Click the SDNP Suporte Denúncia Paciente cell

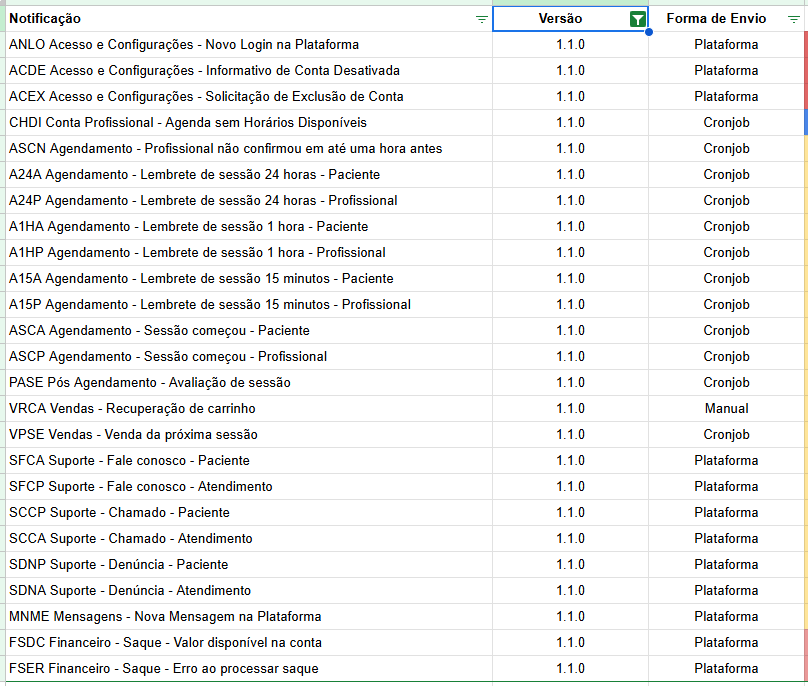click(x=119, y=565)
